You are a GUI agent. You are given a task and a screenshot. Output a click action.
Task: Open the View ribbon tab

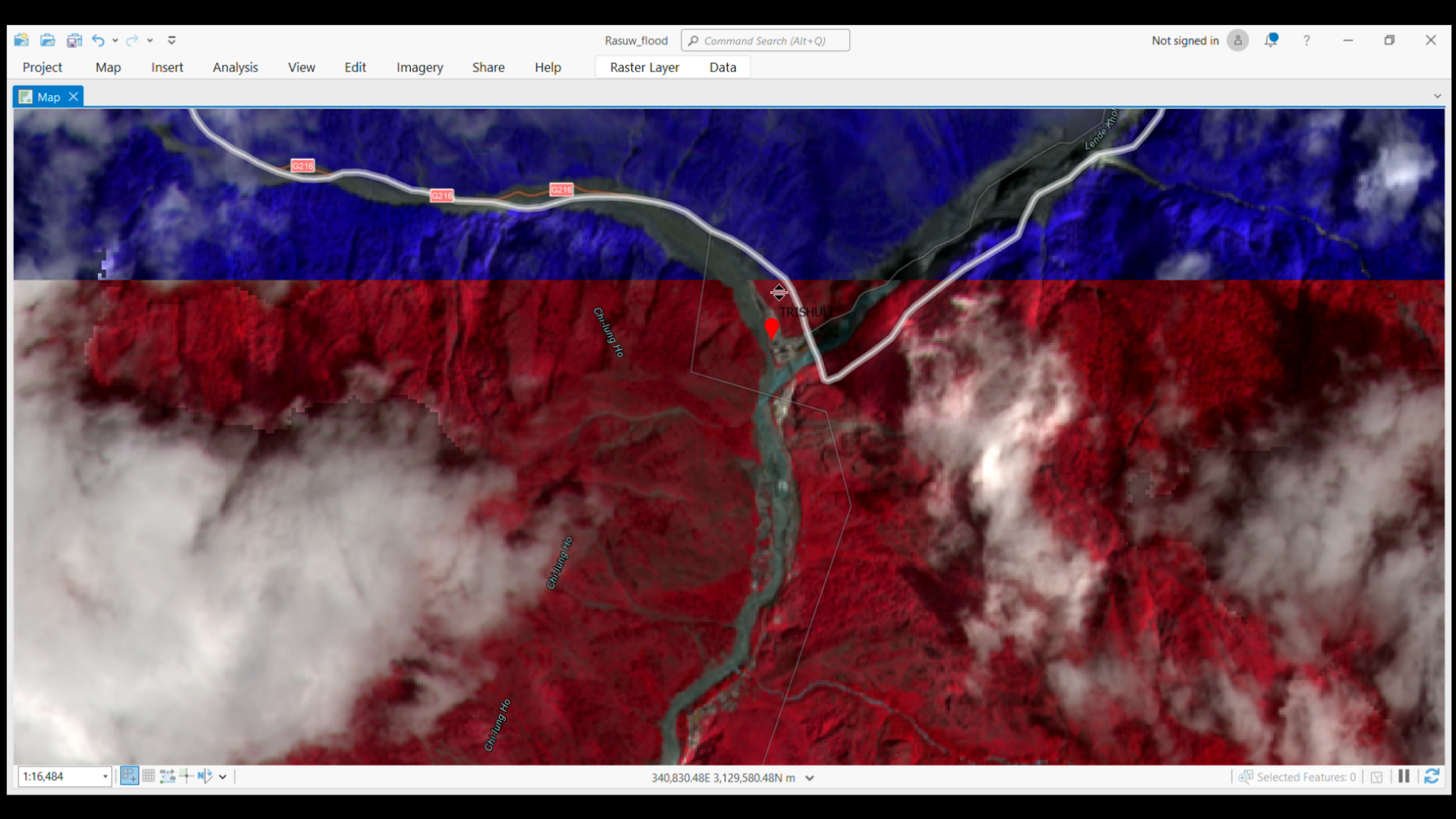tap(302, 67)
